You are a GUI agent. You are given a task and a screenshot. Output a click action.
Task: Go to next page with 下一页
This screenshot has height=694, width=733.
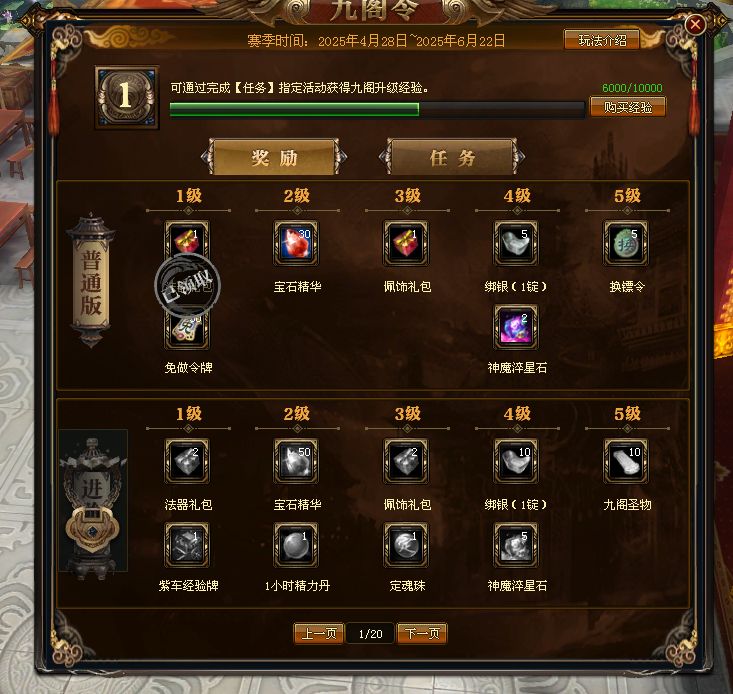pyautogui.click(x=423, y=633)
